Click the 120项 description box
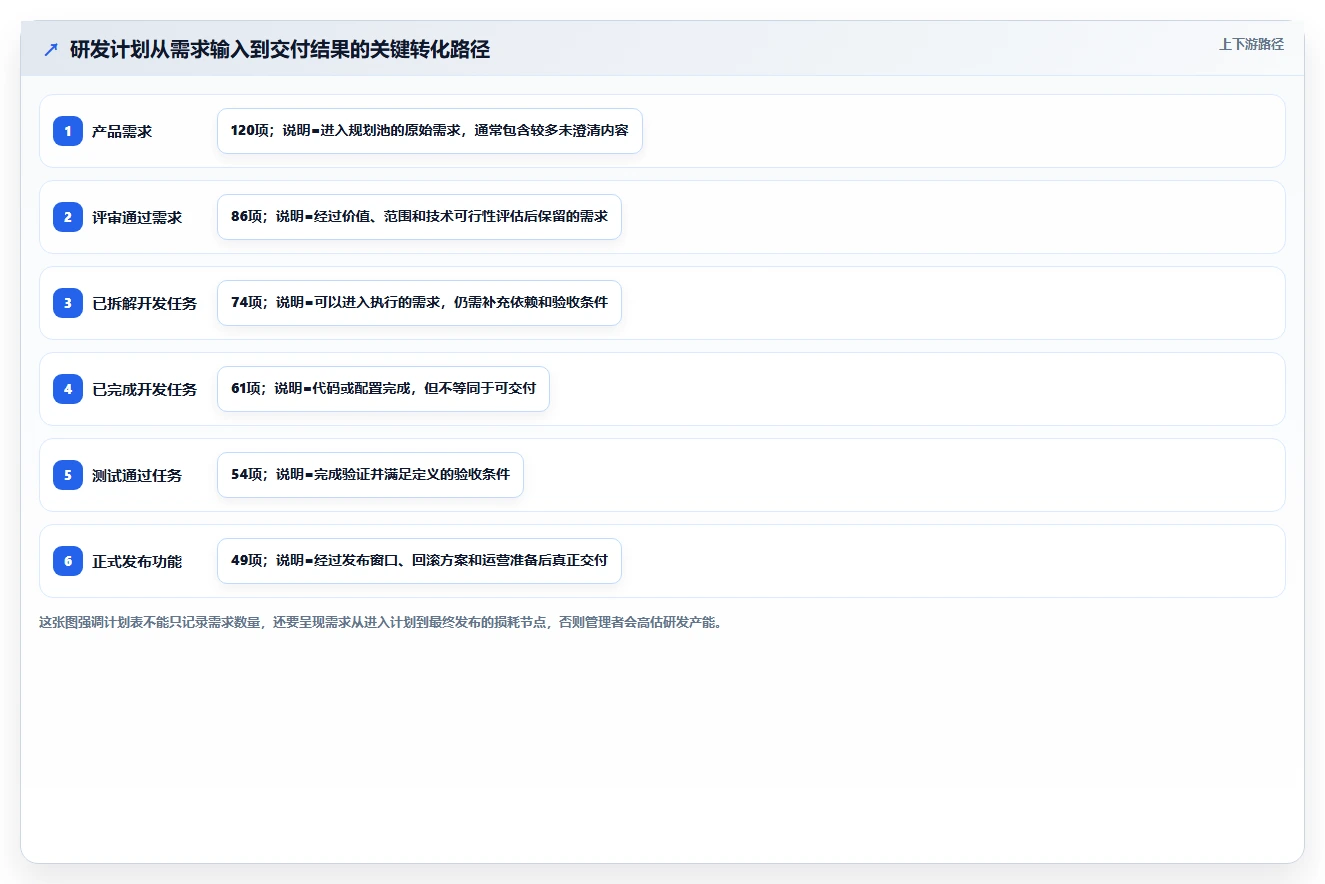Viewport: 1325px width, 884px height. point(430,131)
